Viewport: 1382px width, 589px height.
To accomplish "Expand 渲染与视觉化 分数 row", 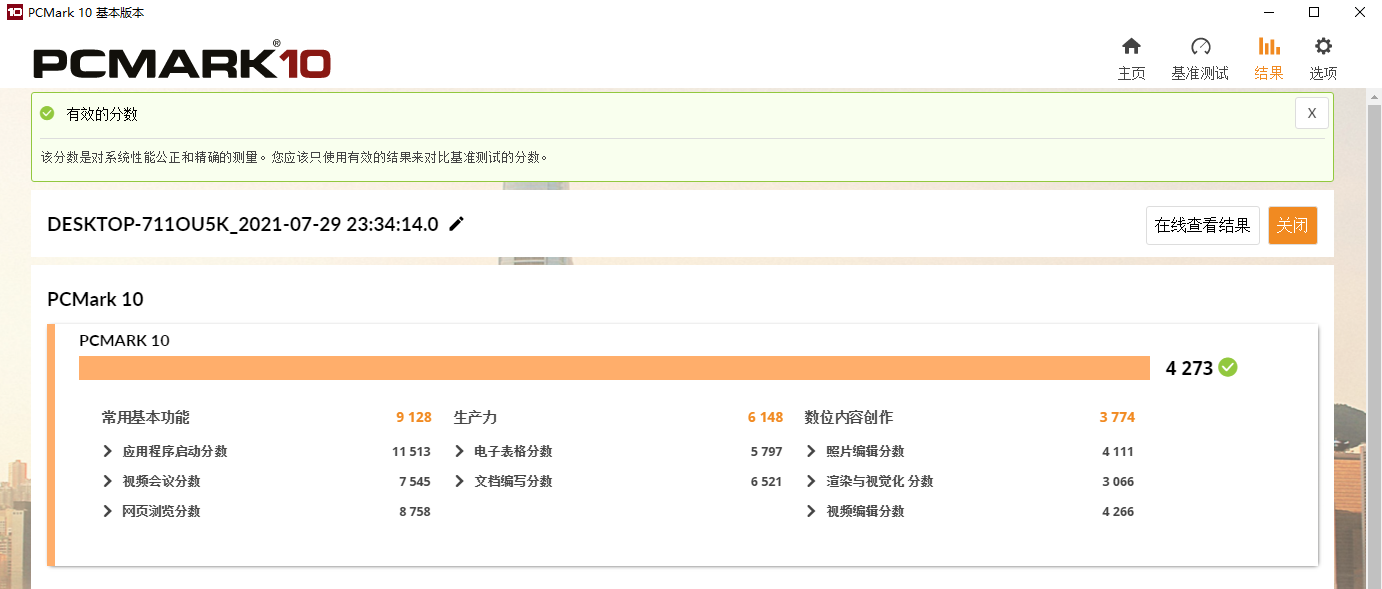I will [x=811, y=482].
